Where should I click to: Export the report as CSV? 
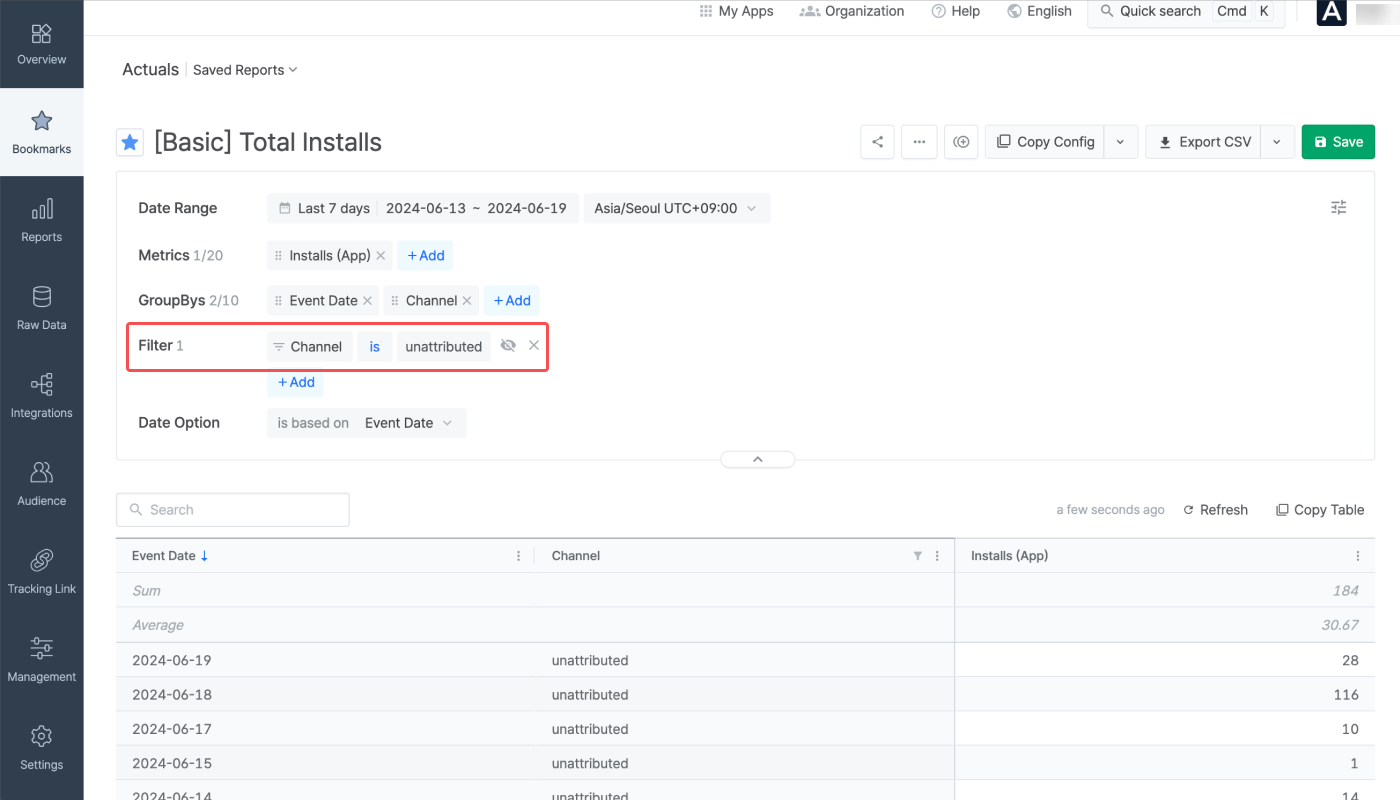click(x=1204, y=142)
